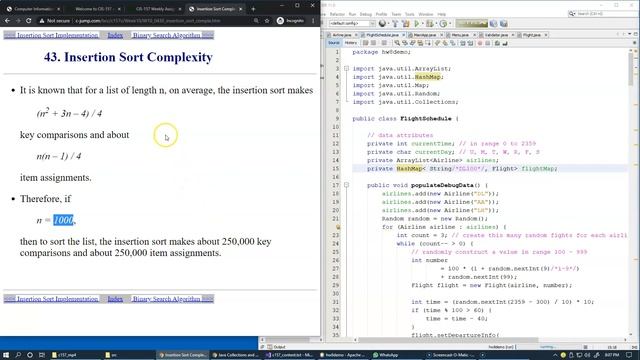Close the FlightSchedule.java editor tab
The image size is (640, 360).
(x=403, y=35)
